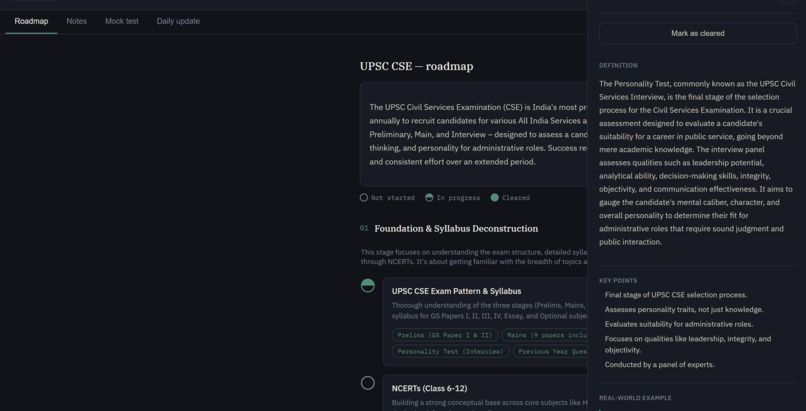The image size is (806, 411).
Task: Click the Key Points section header in the side panel
Action: (x=618, y=281)
